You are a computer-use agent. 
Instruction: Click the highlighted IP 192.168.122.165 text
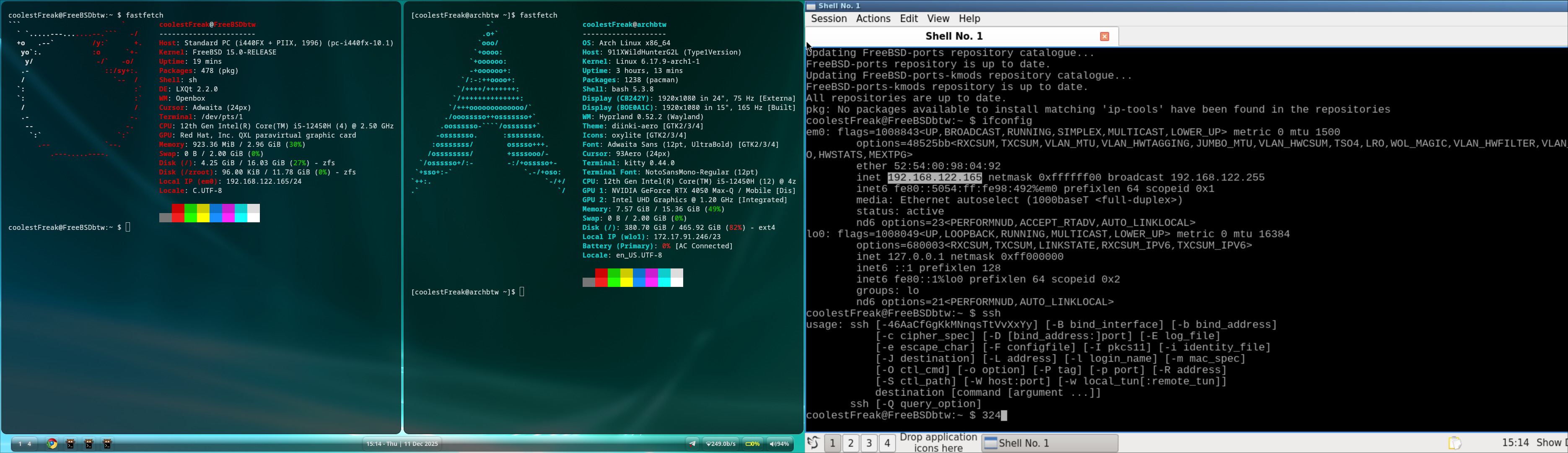click(934, 178)
